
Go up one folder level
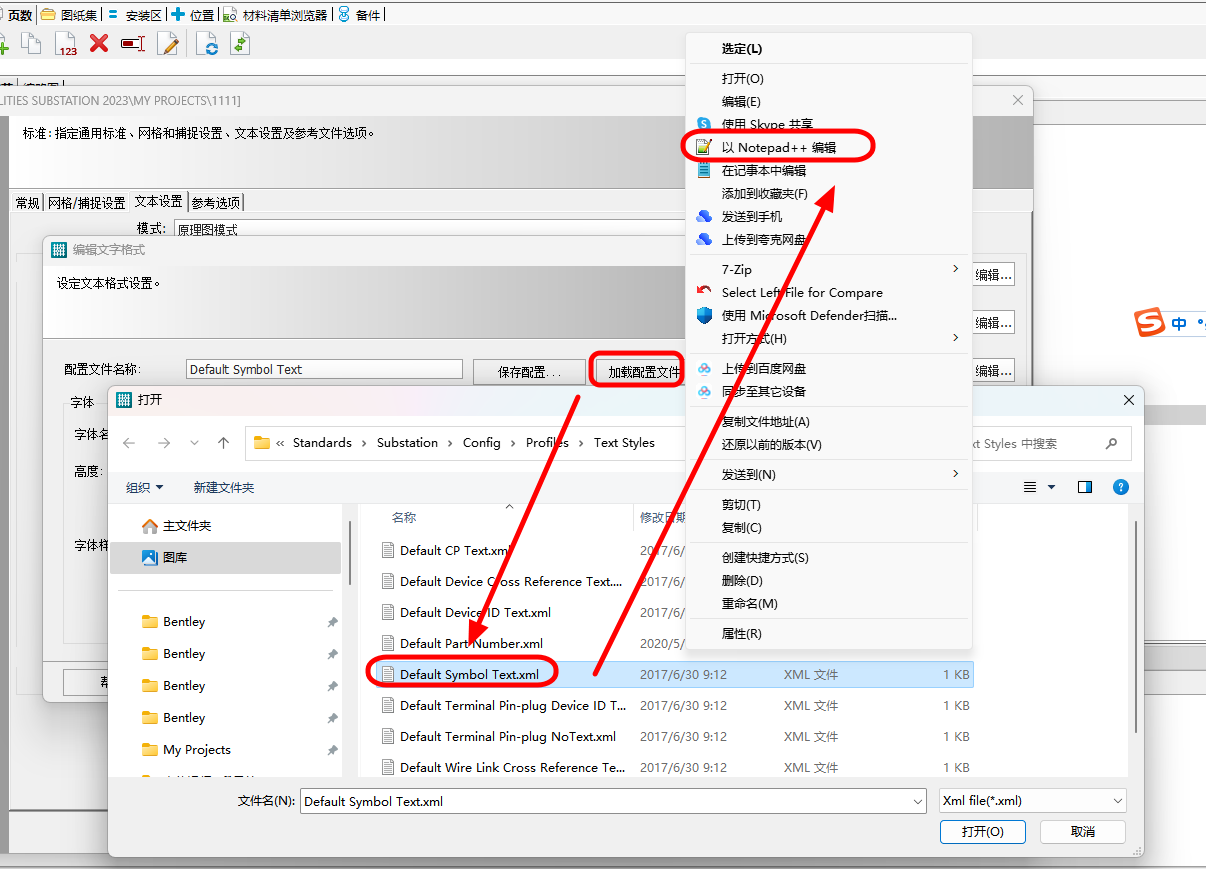pyautogui.click(x=223, y=443)
